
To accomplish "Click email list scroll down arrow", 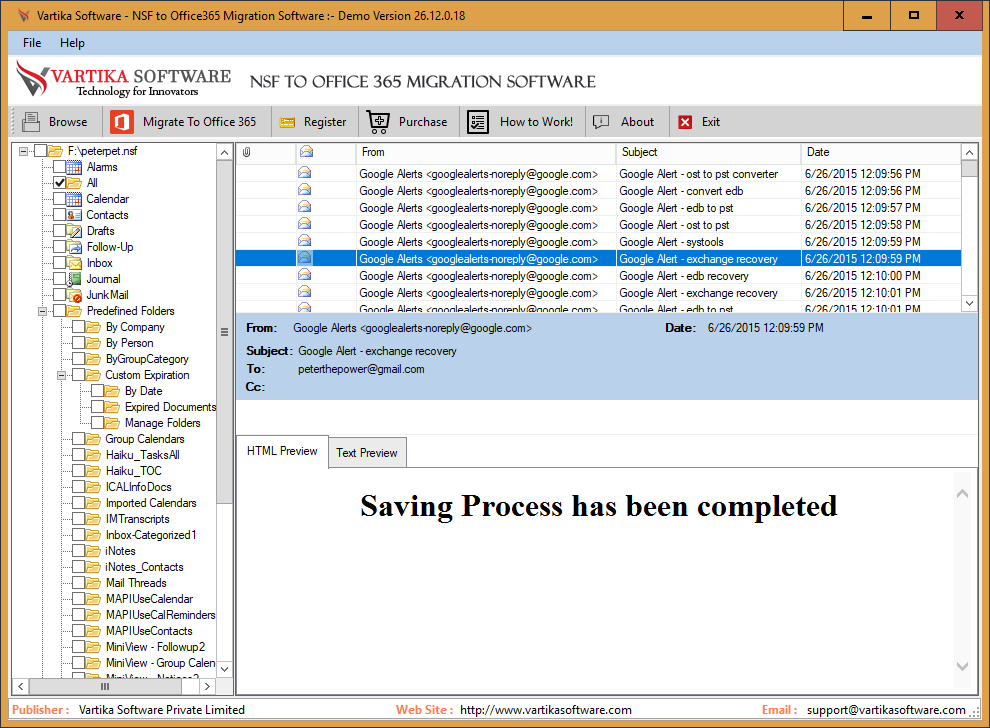I will click(969, 304).
